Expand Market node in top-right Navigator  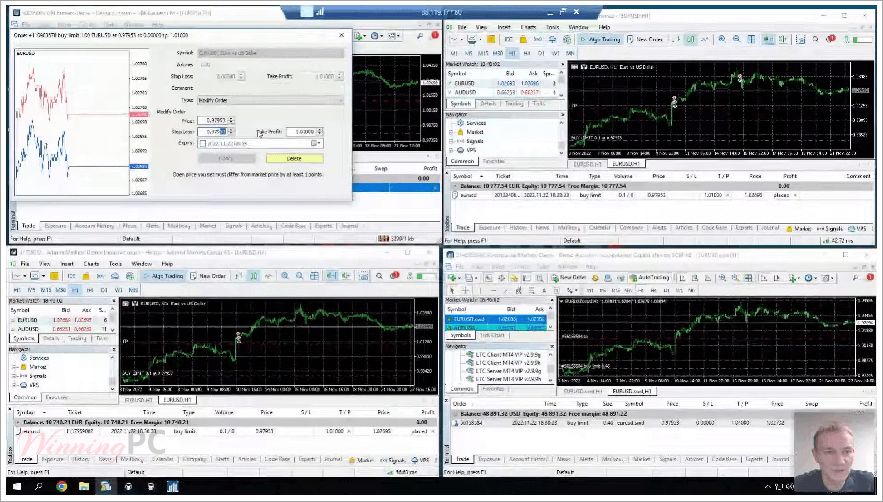click(451, 132)
